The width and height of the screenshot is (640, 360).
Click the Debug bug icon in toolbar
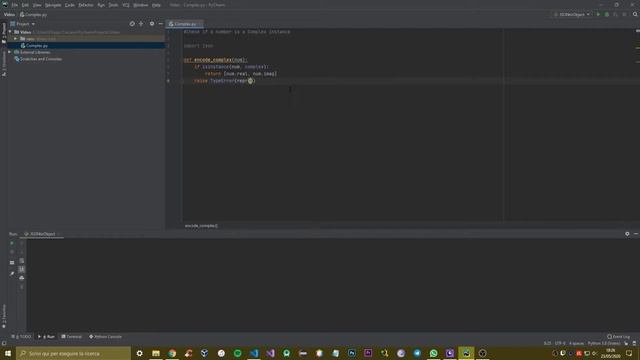pyautogui.click(x=607, y=15)
